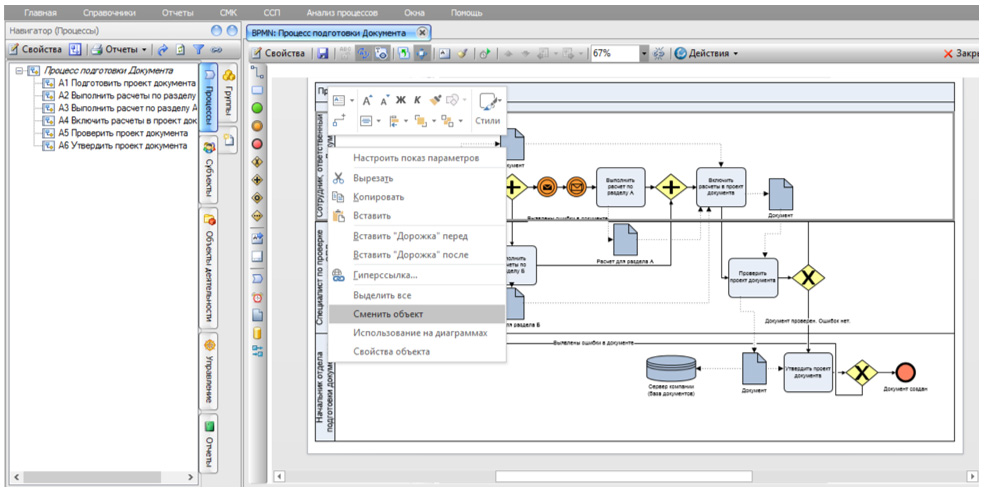This screenshot has width=986, height=491.
Task: Toggle bold Ж formatting
Action: [x=401, y=100]
